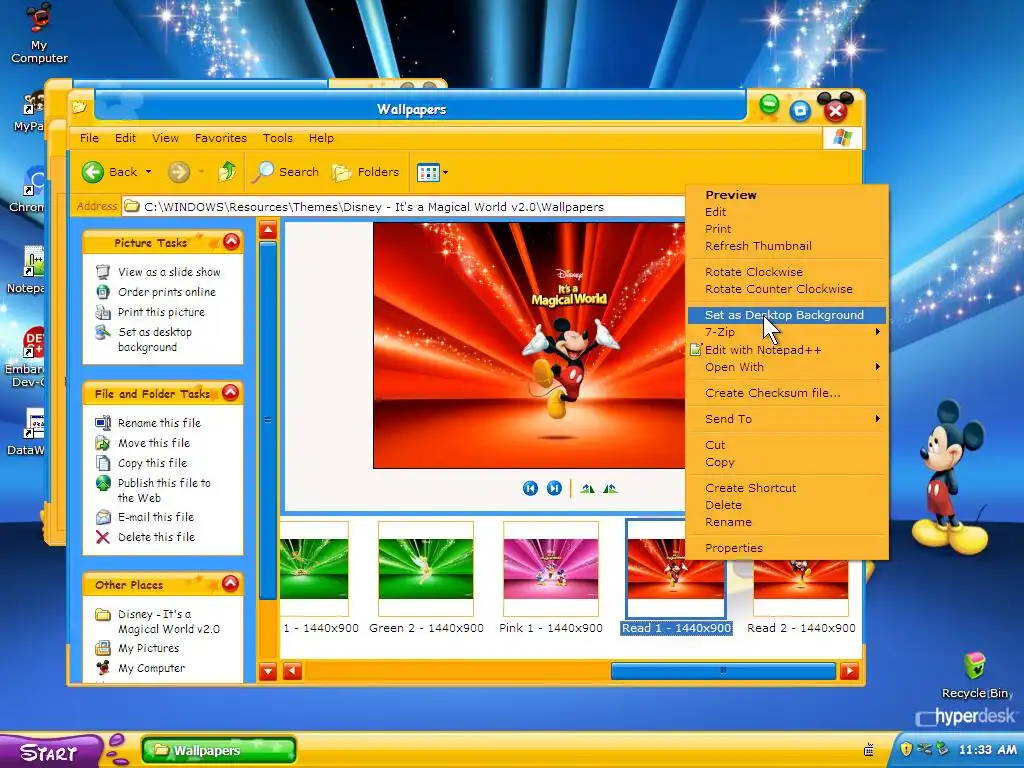Viewport: 1024px width, 768px height.
Task: Open the Favorites menu
Action: 221,138
